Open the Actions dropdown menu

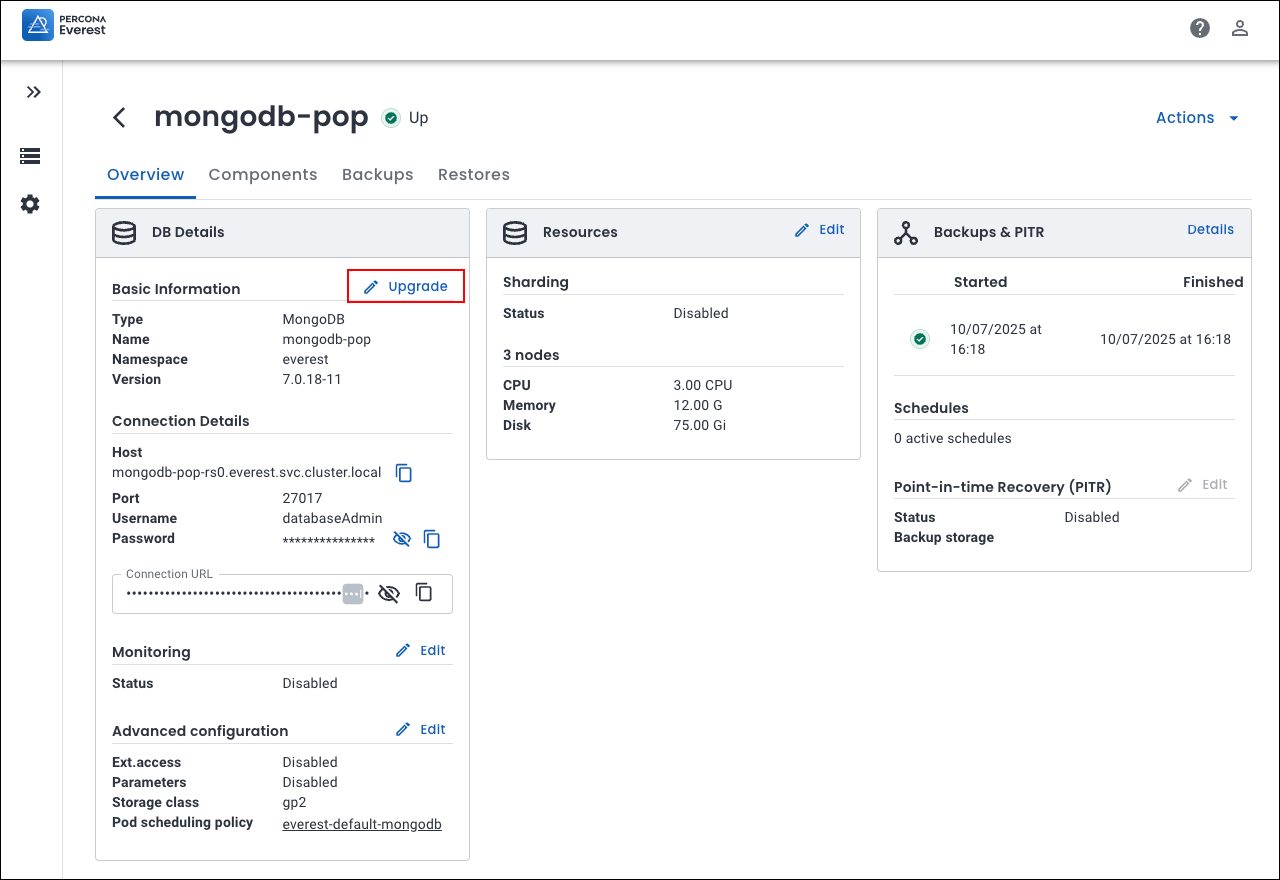point(1197,118)
